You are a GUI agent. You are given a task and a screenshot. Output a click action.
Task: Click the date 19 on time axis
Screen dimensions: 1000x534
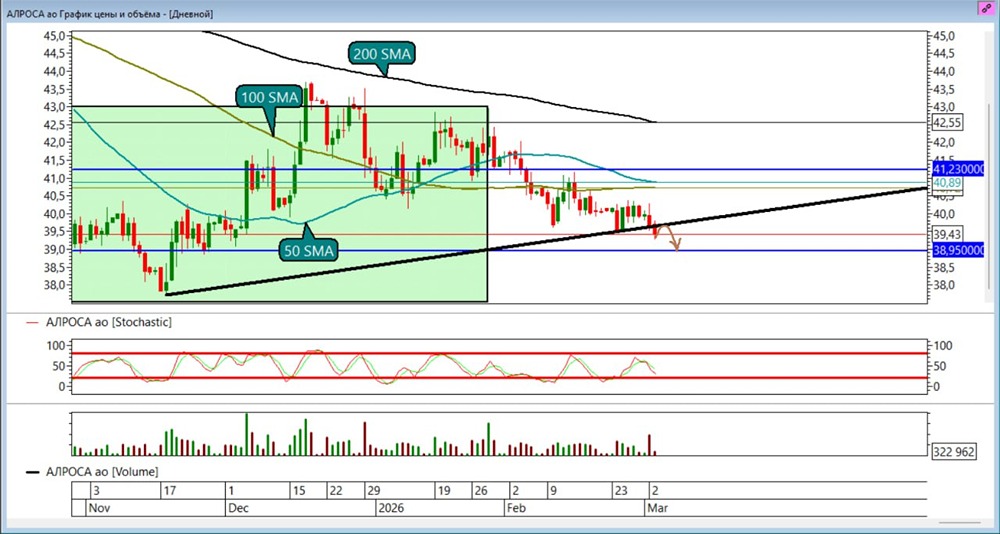pyautogui.click(x=443, y=491)
